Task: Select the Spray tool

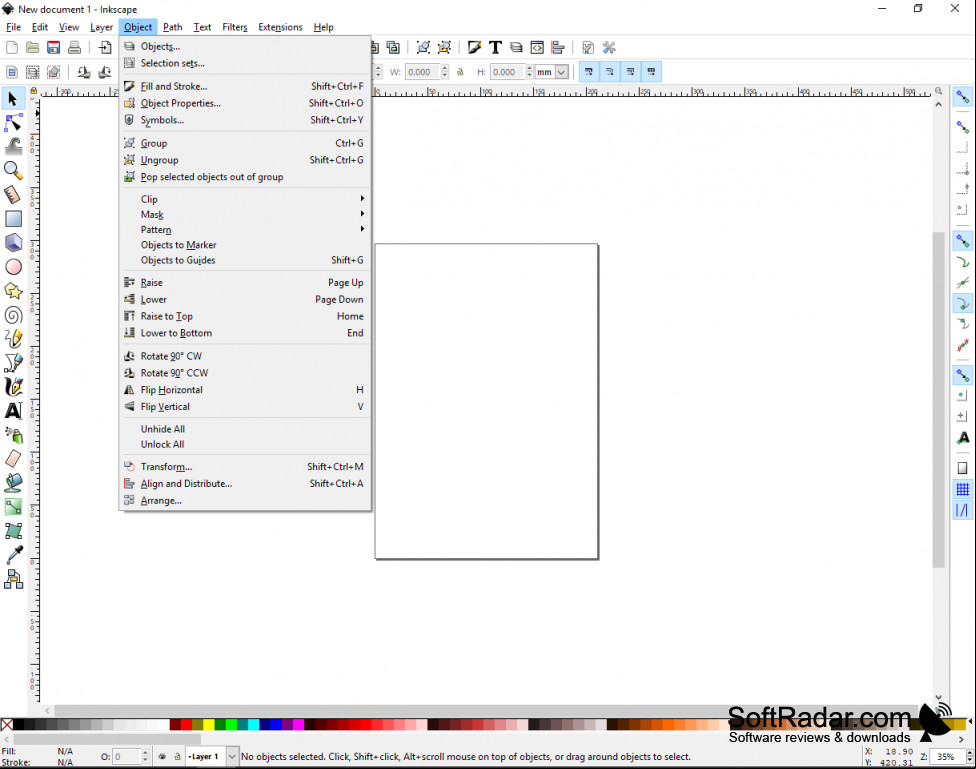Action: coord(13,435)
